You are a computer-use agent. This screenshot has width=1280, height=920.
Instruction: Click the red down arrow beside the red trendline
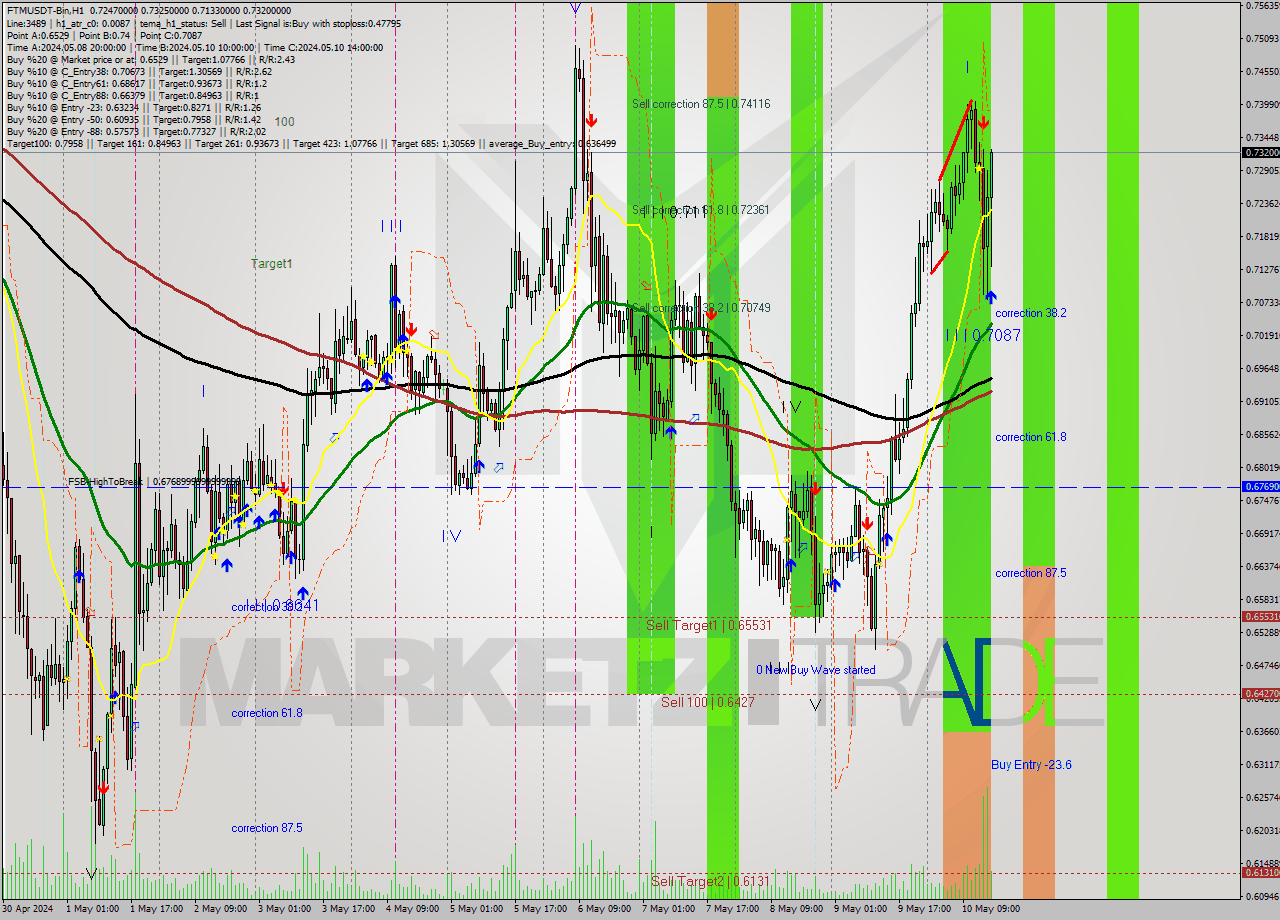[x=983, y=122]
